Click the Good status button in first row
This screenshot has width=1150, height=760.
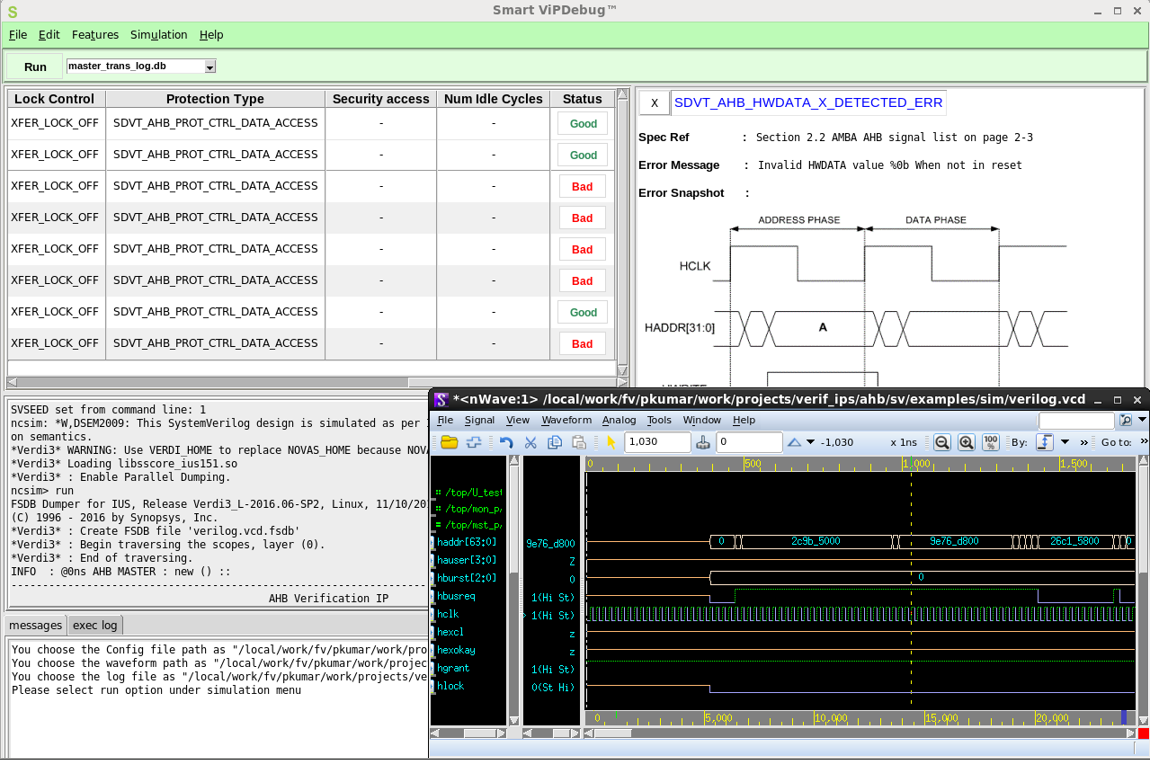pos(583,124)
